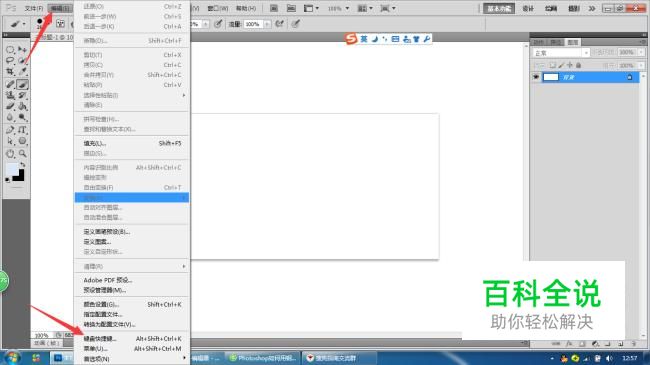650x365 pixels.
Task: Select the Spot Healing Brush tool
Action: tap(10, 84)
